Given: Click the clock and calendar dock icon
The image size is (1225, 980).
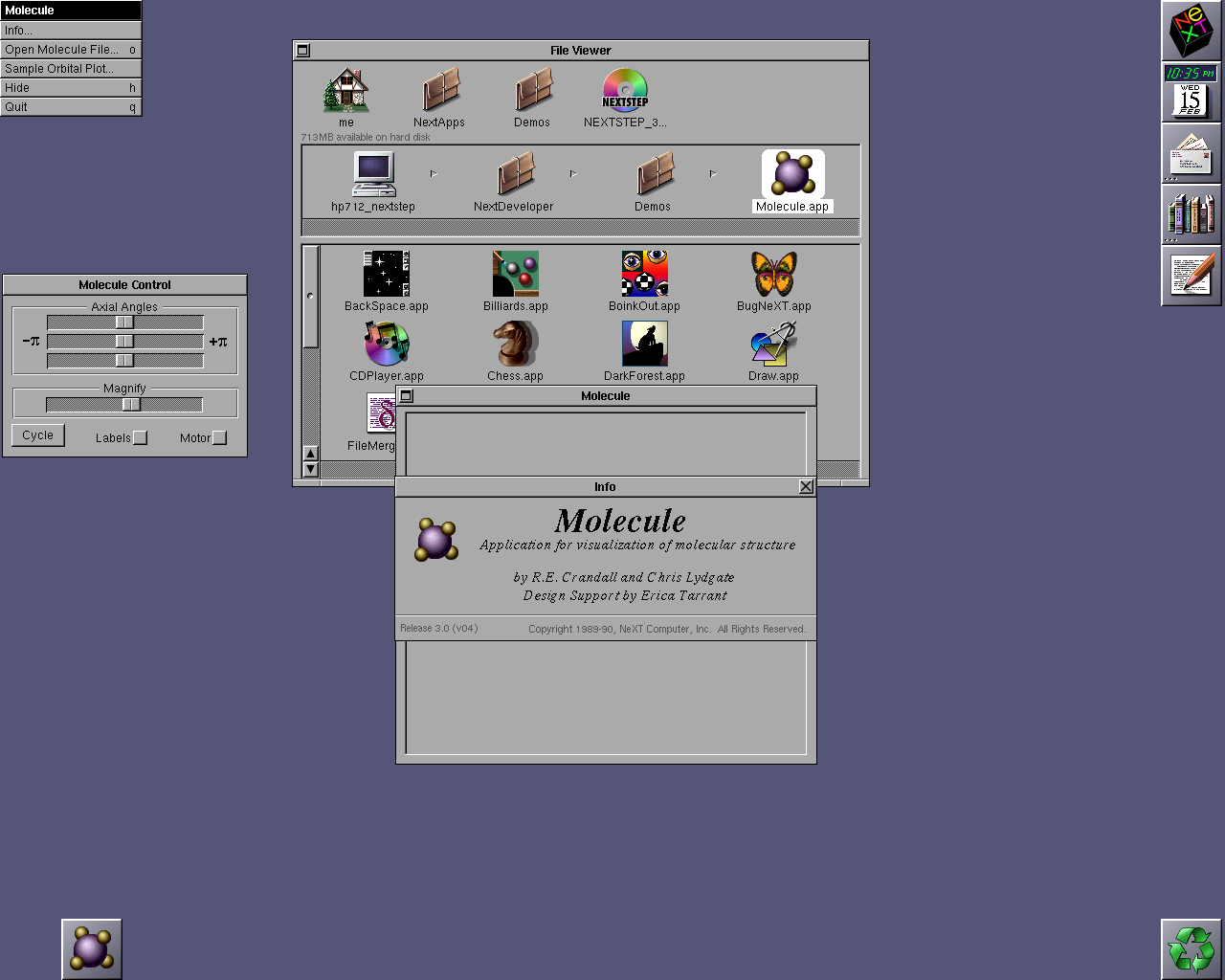Looking at the screenshot, I should coord(1192,92).
